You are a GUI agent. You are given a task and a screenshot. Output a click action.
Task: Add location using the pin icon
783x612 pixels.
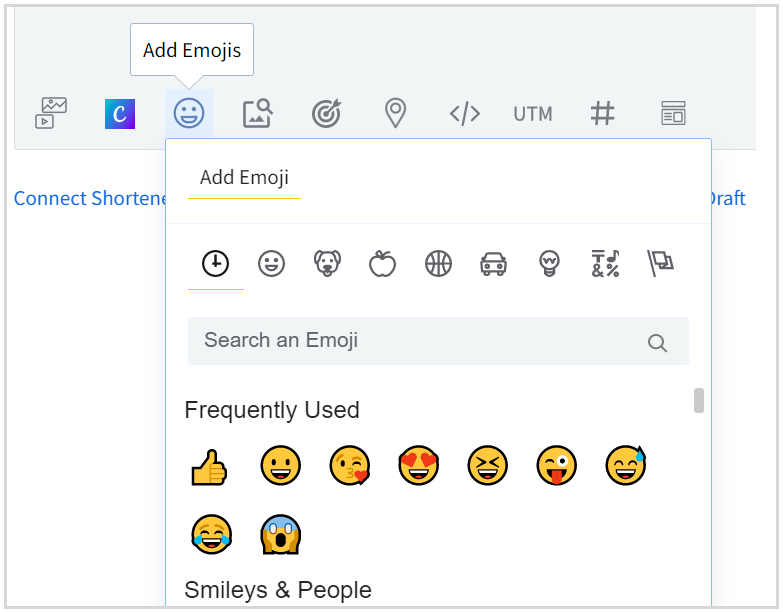click(x=395, y=113)
